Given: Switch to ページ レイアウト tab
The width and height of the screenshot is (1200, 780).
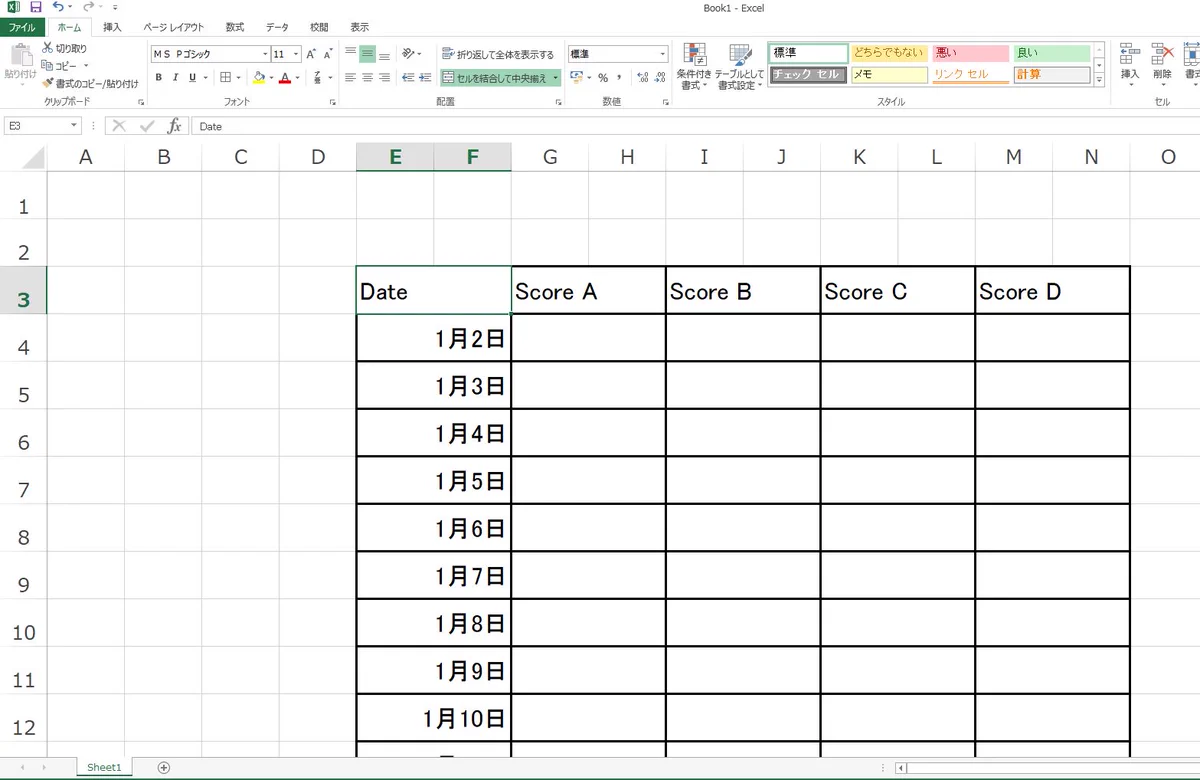Looking at the screenshot, I should [x=173, y=27].
